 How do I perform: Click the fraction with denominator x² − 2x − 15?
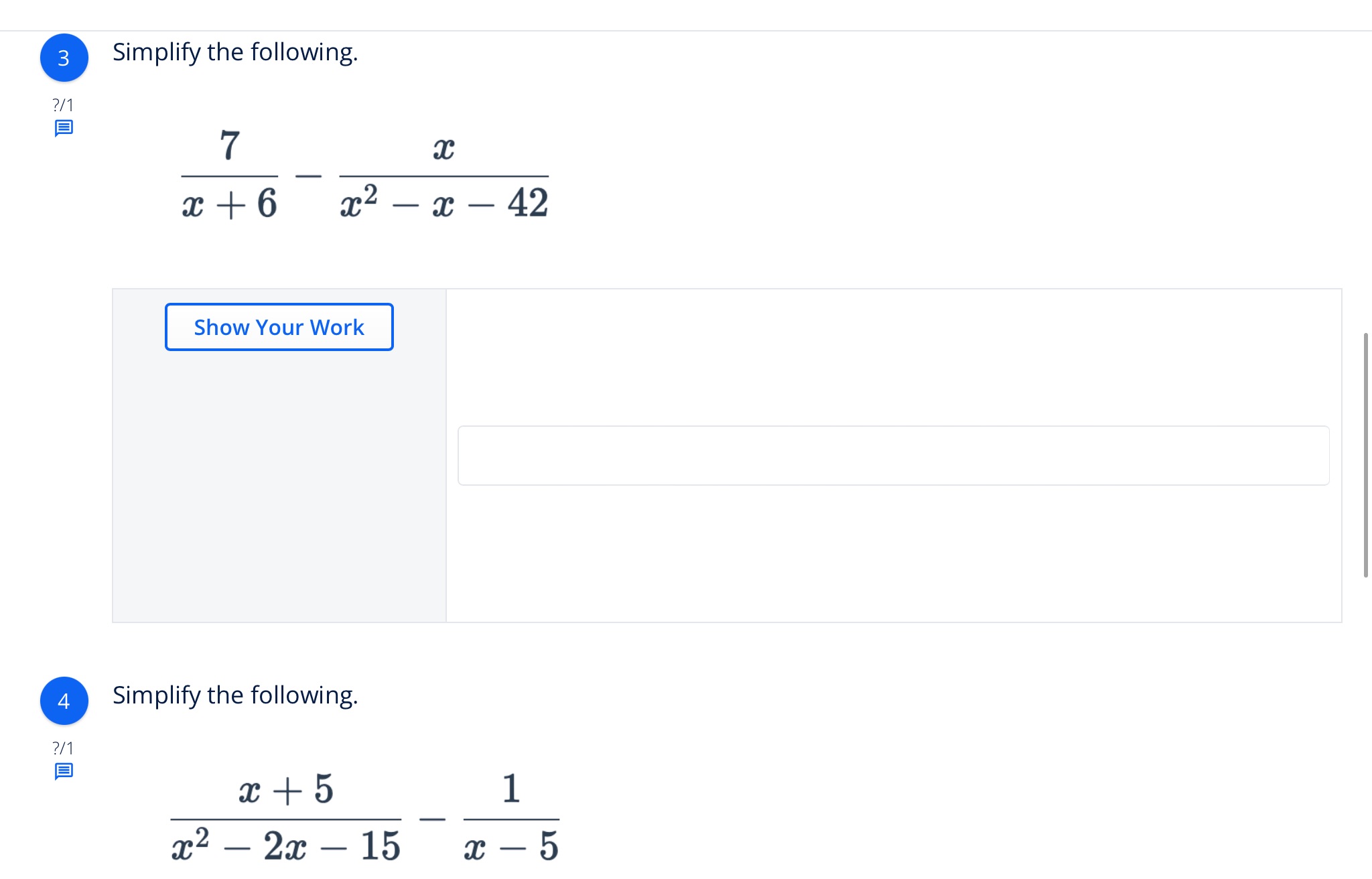click(286, 819)
